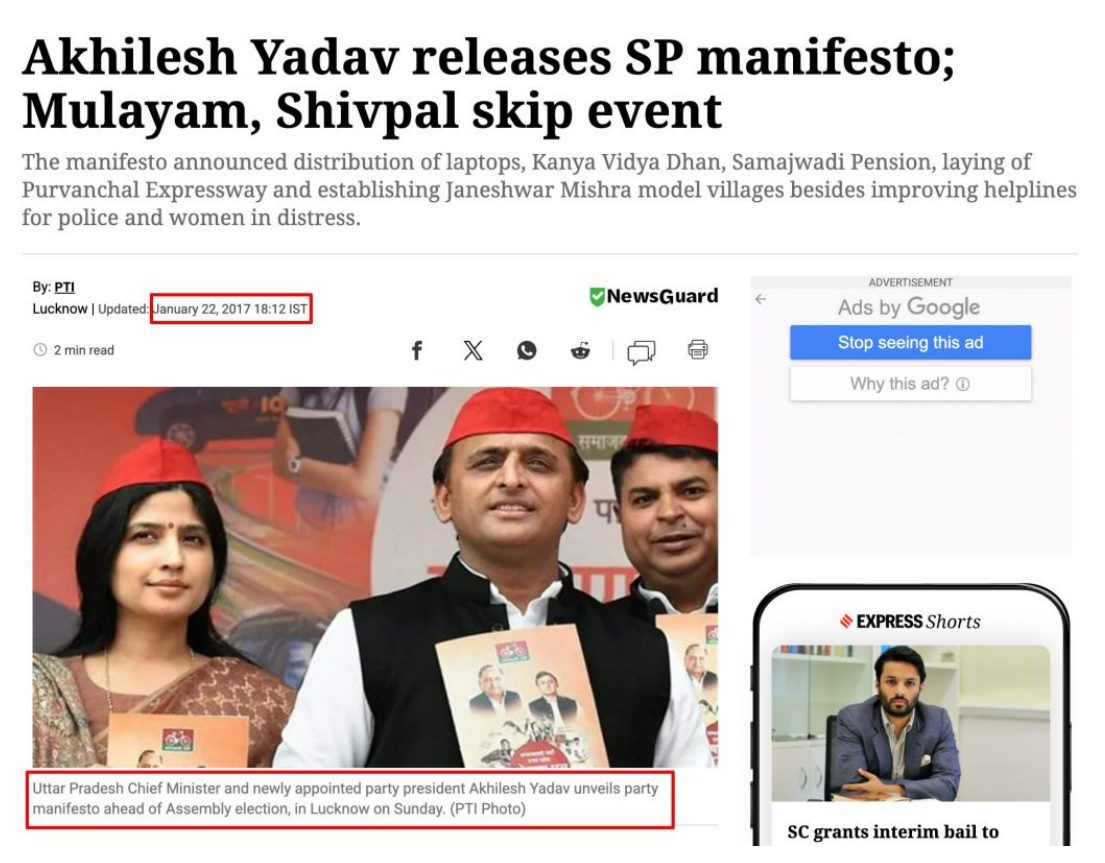The image size is (1105, 863).
Task: Open the comments speech-bubble icon
Action: point(641,352)
